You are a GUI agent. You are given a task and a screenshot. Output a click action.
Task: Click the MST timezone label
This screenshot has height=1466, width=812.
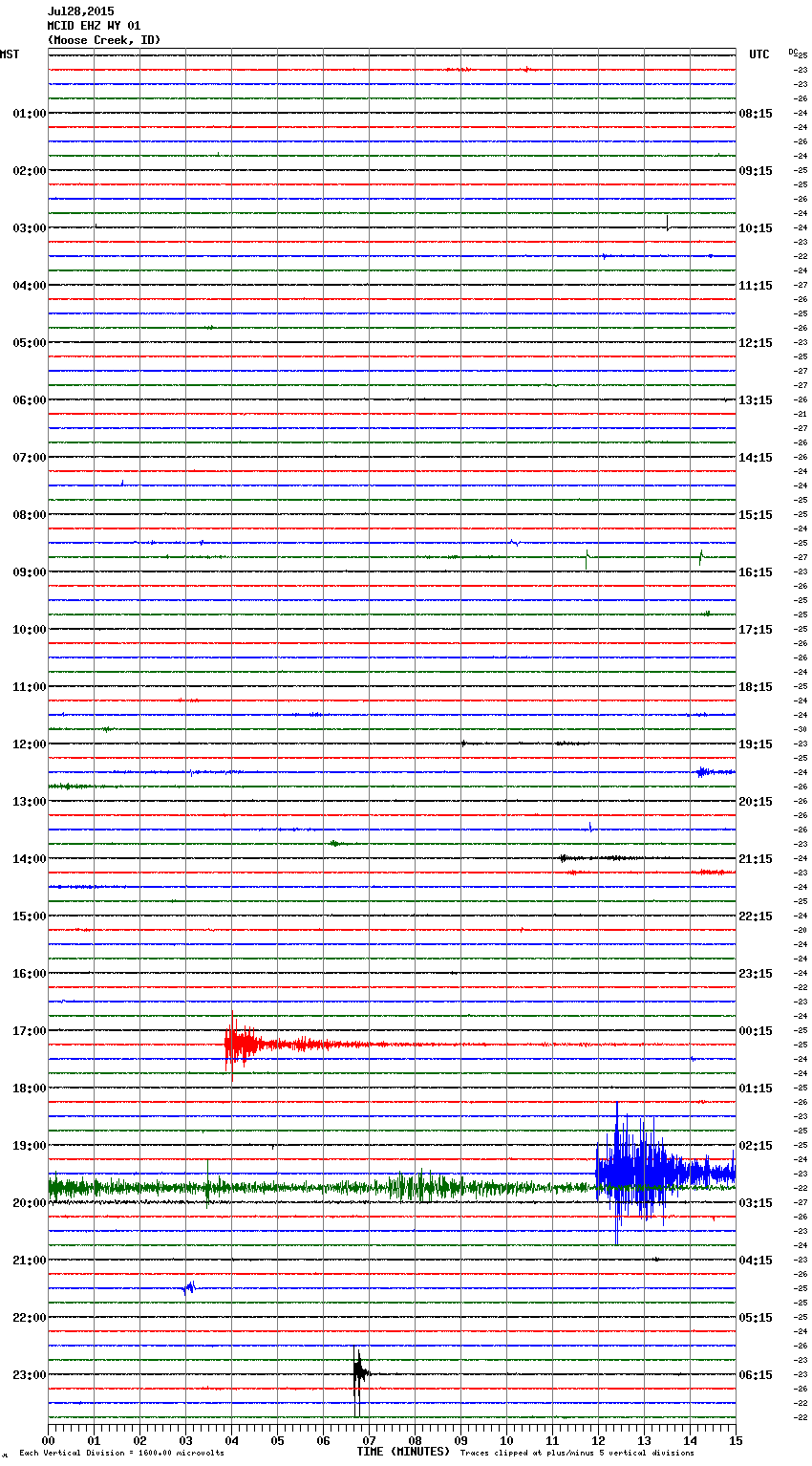(x=10, y=54)
